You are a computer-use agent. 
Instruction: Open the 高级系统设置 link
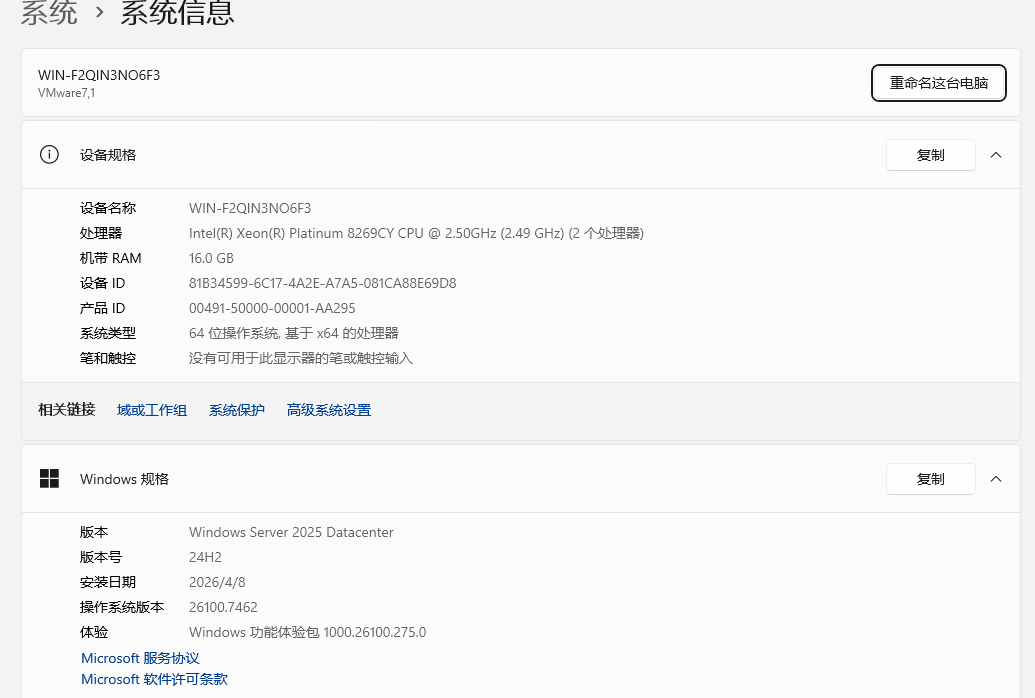(x=329, y=410)
